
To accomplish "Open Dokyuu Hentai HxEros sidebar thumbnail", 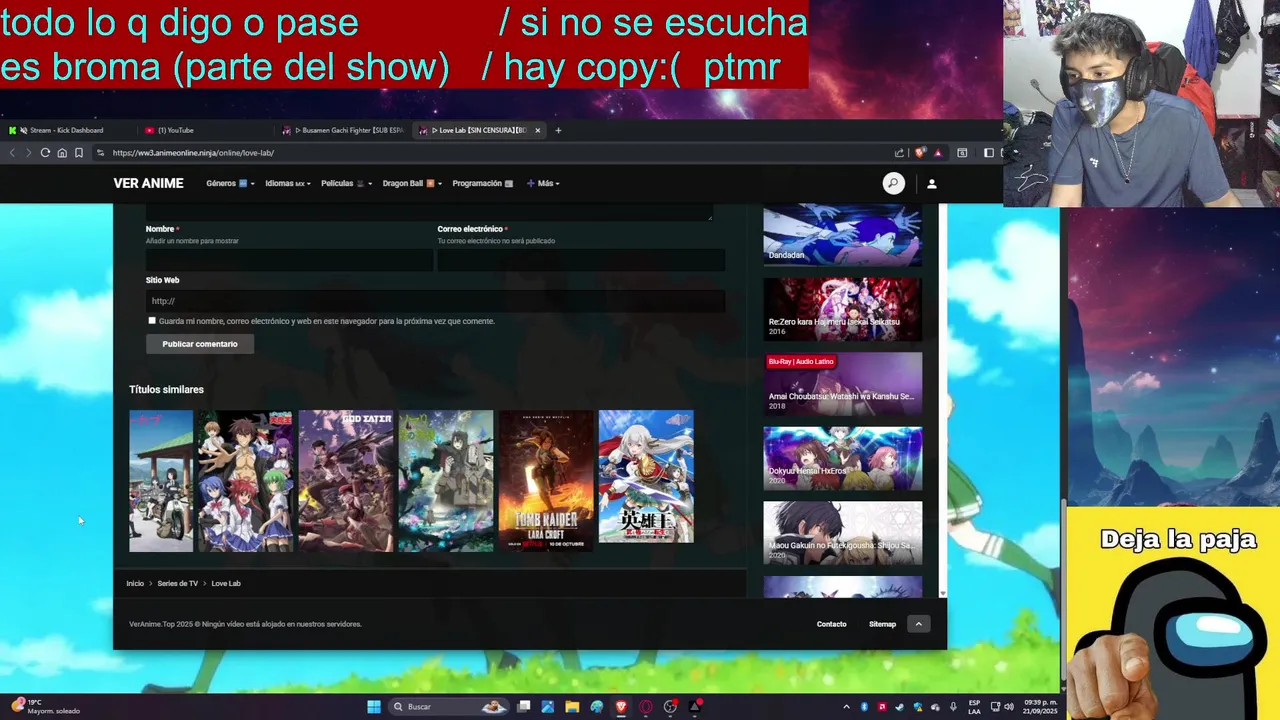I will tap(843, 458).
